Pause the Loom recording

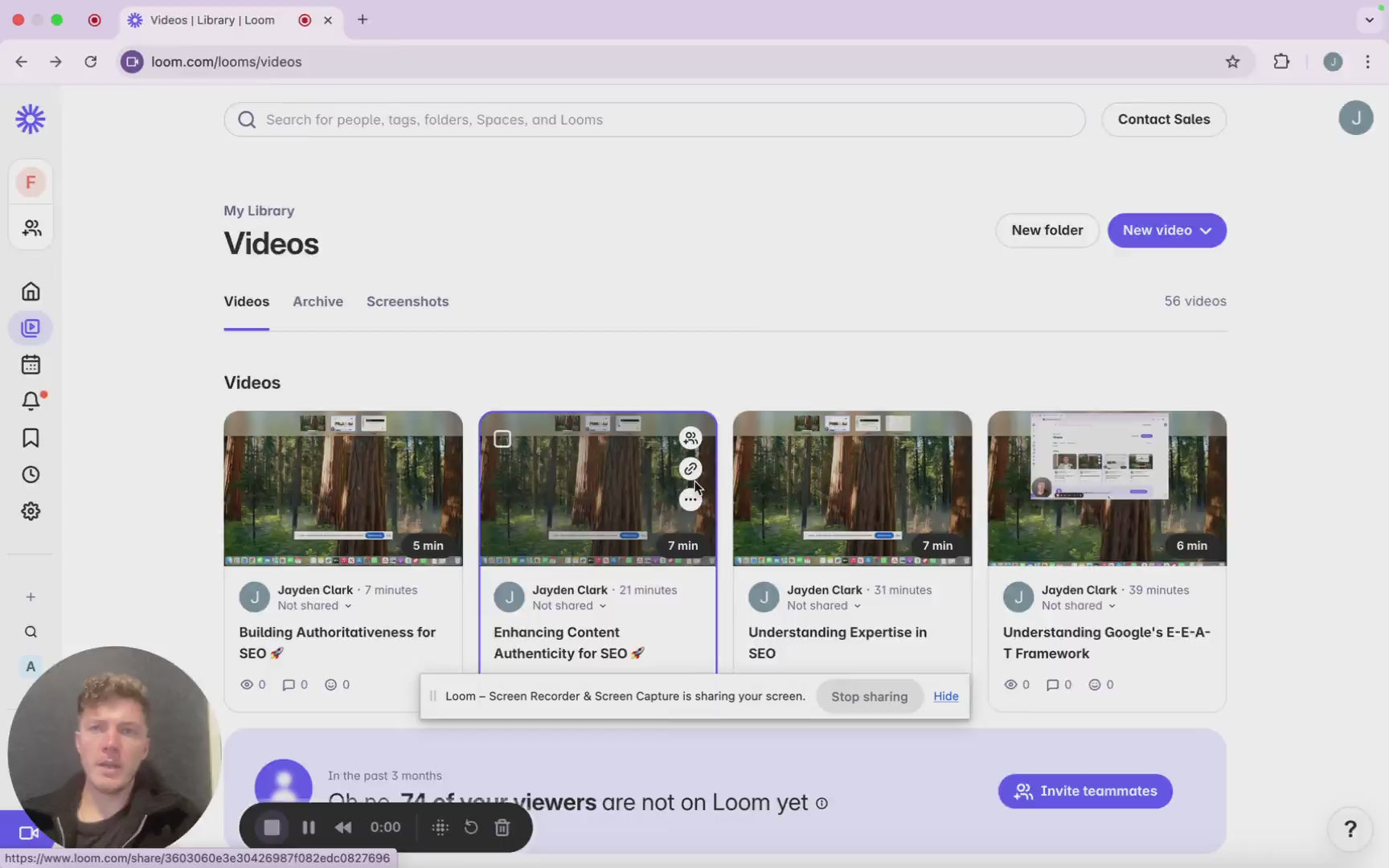click(309, 827)
